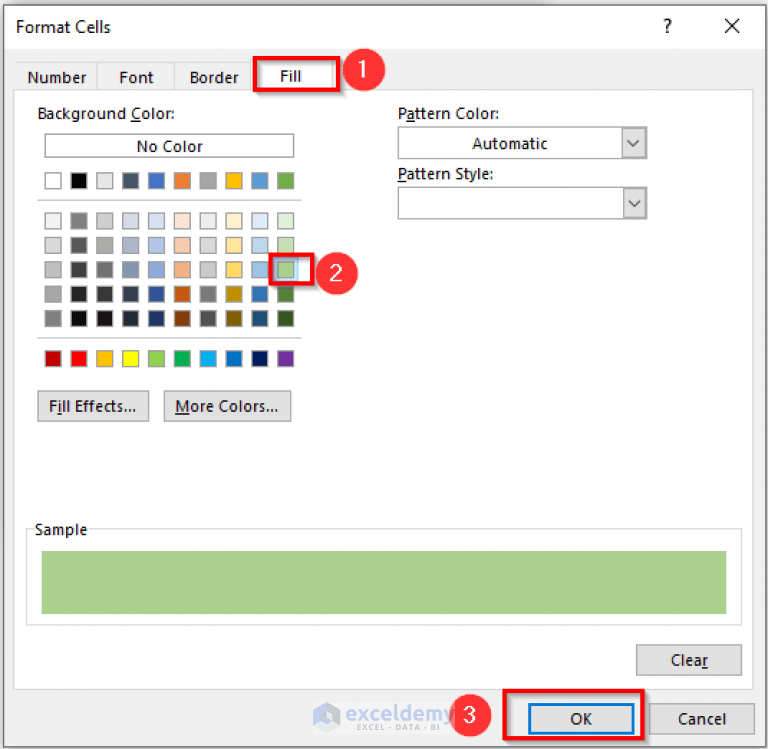Choose the bright red standard color

(79, 359)
